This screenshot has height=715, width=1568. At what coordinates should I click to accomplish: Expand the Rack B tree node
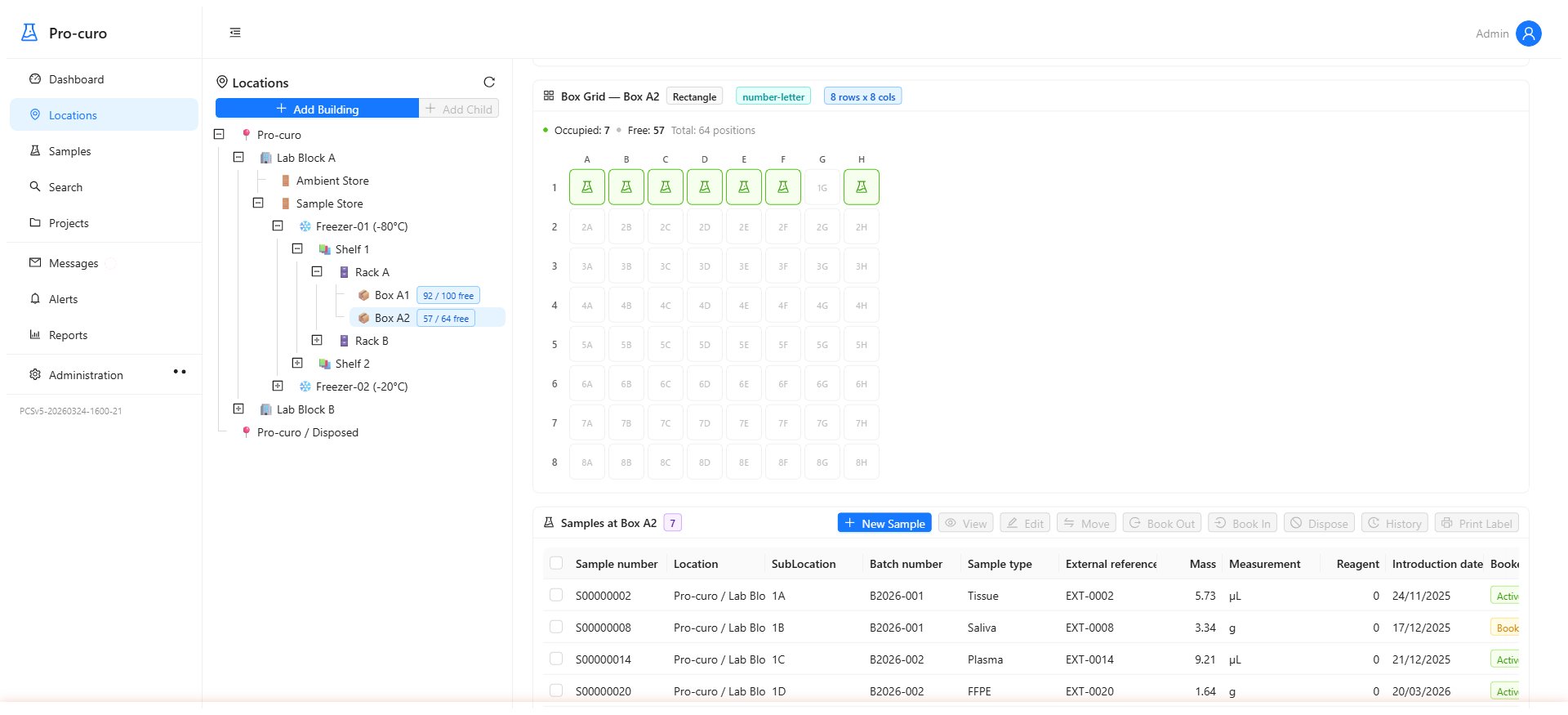click(x=317, y=341)
